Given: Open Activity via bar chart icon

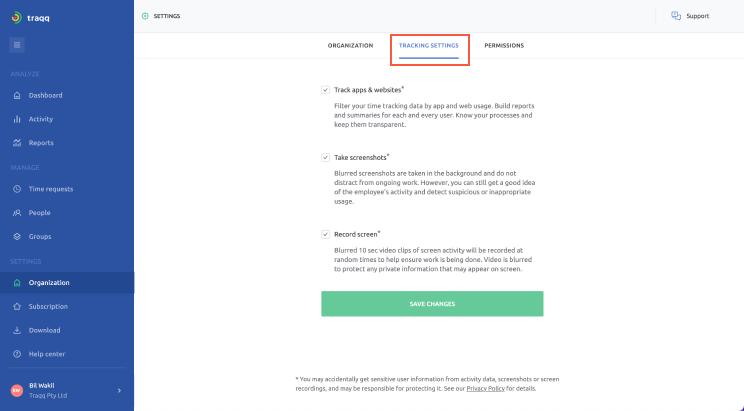Looking at the screenshot, I should point(17,119).
